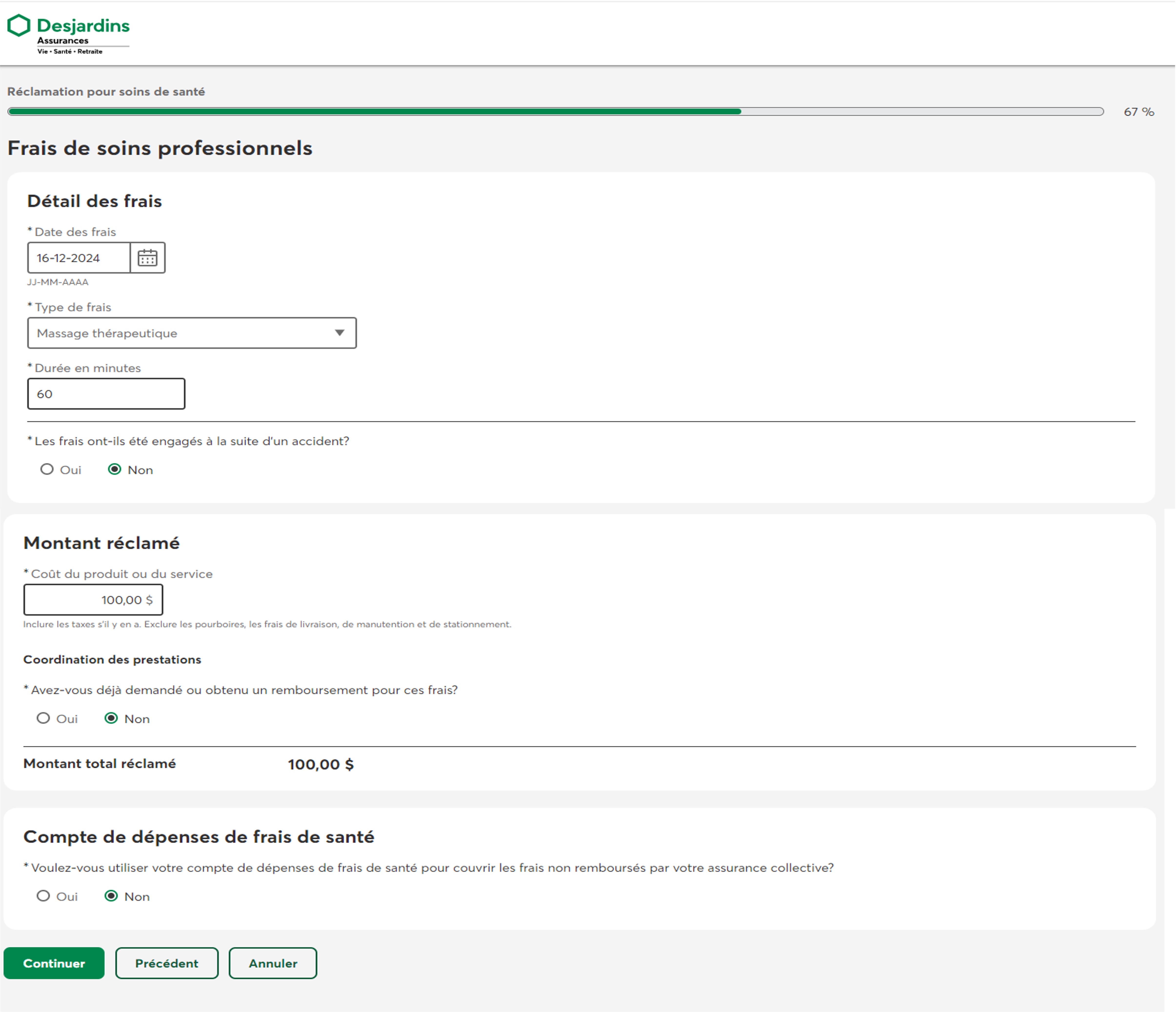
Task: Select Non for prior reimbursement question
Action: (111, 718)
